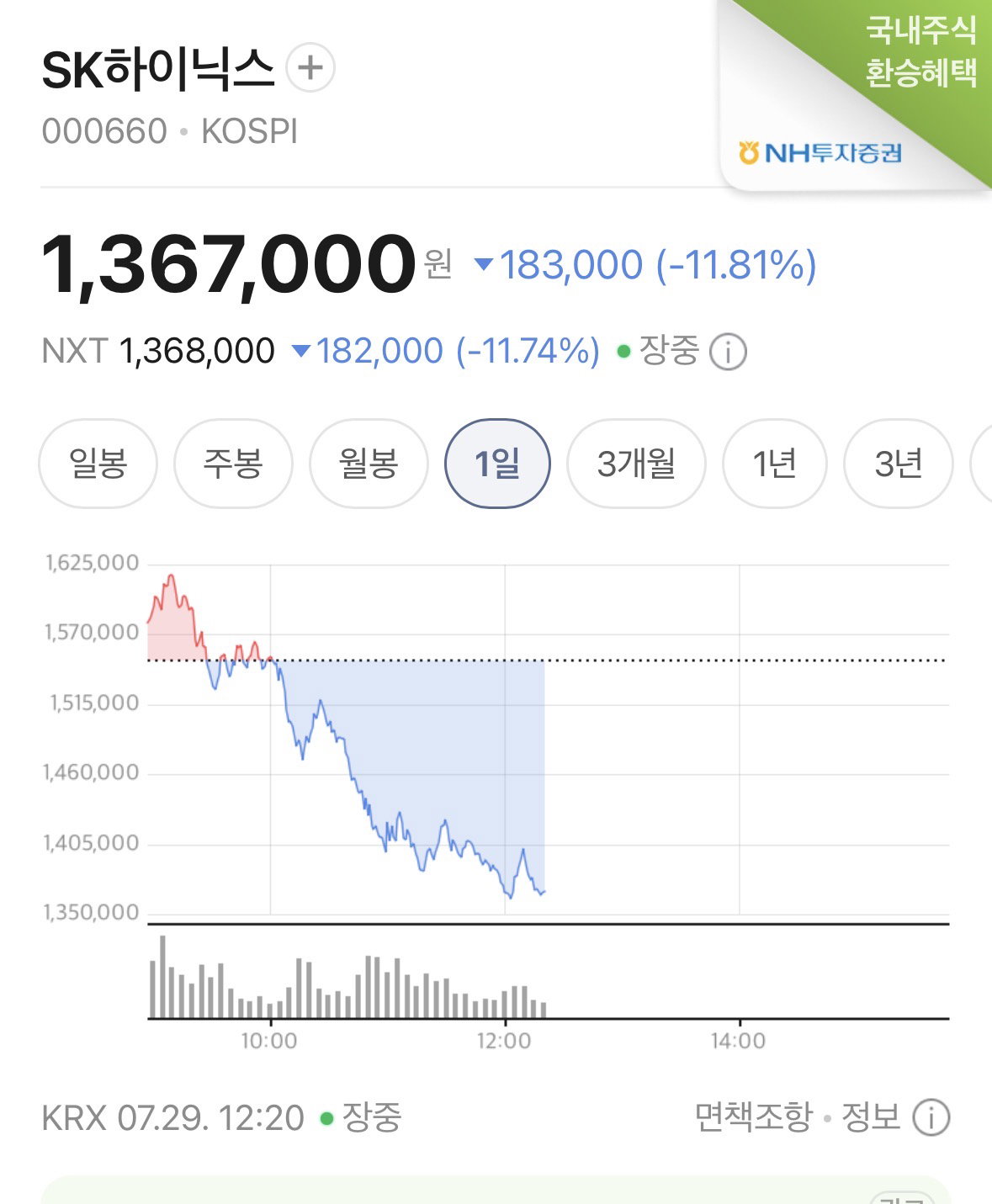
Task: Click the chart at 10:00 marker
Action: click(x=269, y=1041)
